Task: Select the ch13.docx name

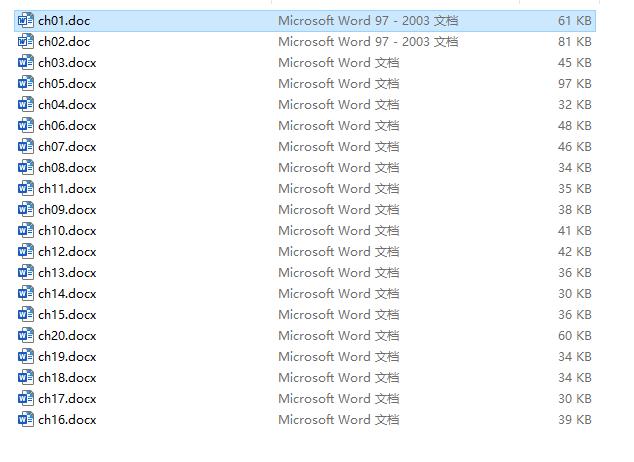Action: (x=67, y=273)
